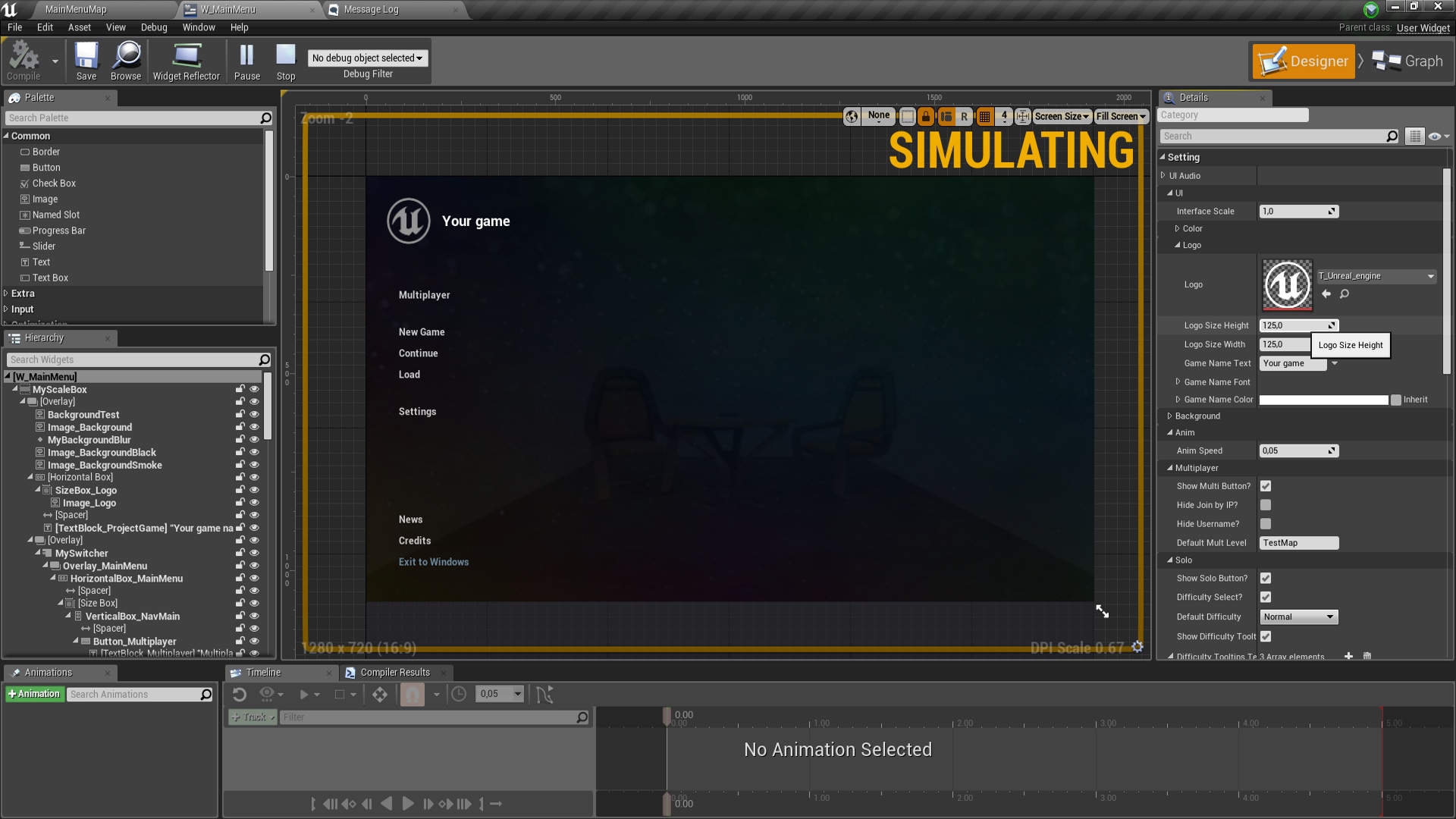This screenshot has height=819, width=1456.
Task: Stop the simulation
Action: (286, 61)
